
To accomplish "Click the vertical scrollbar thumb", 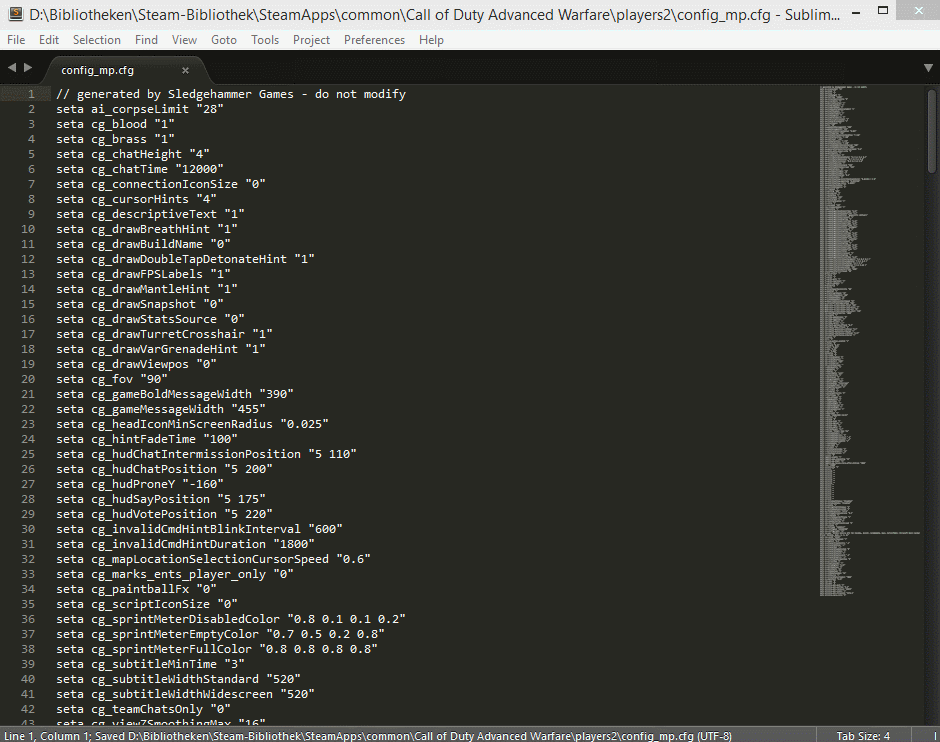I will pyautogui.click(x=932, y=131).
